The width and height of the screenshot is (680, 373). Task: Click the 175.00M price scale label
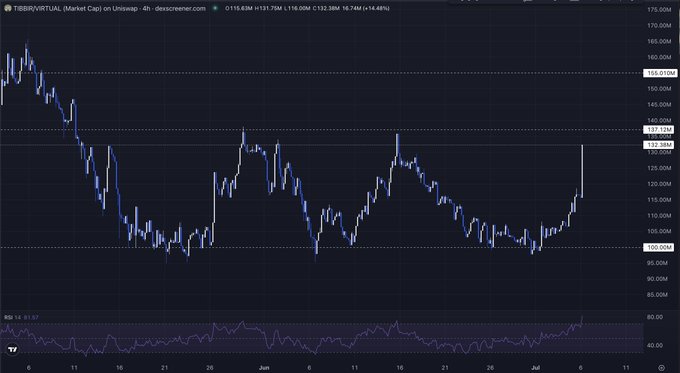[x=659, y=10]
